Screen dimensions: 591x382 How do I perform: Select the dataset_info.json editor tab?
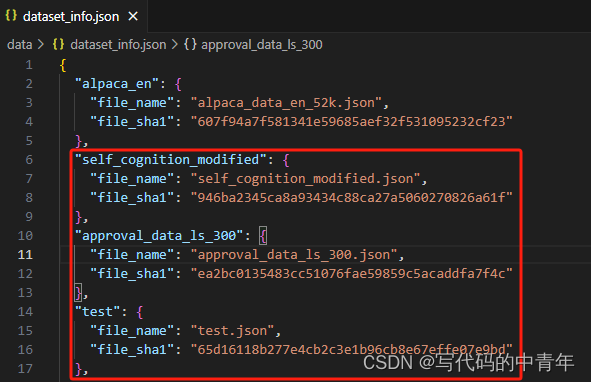click(x=73, y=16)
